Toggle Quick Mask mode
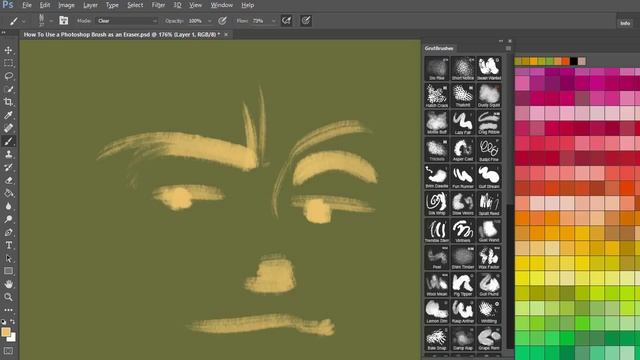Viewport: 640px width, 360px height. click(8, 351)
